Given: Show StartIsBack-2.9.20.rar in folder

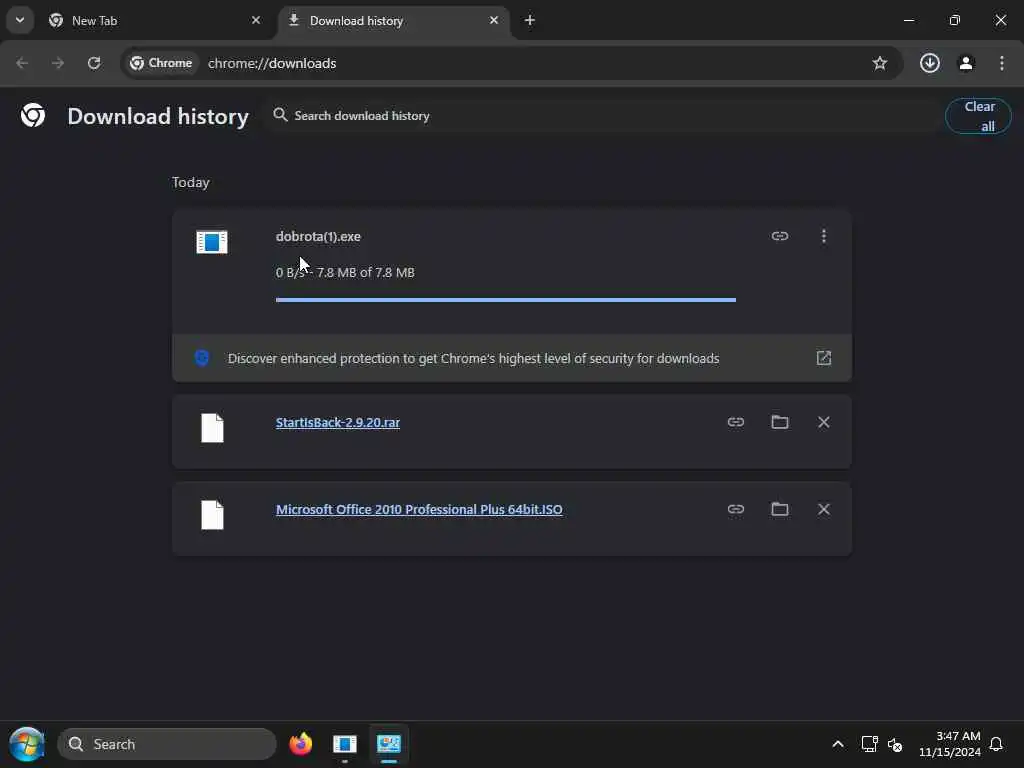Looking at the screenshot, I should pyautogui.click(x=780, y=422).
